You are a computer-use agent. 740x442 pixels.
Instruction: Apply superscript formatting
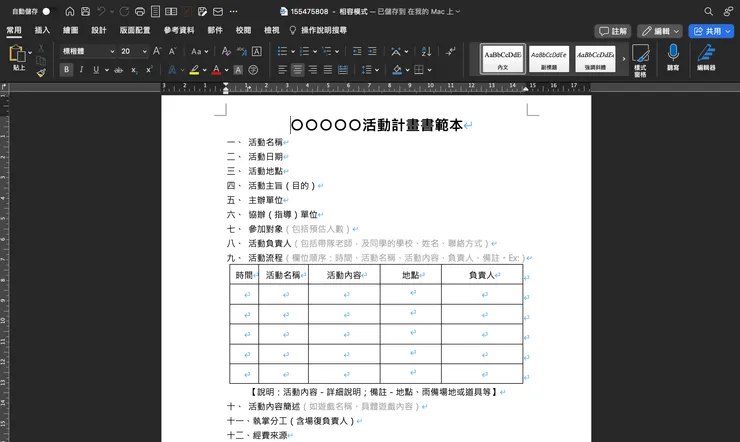coord(149,70)
